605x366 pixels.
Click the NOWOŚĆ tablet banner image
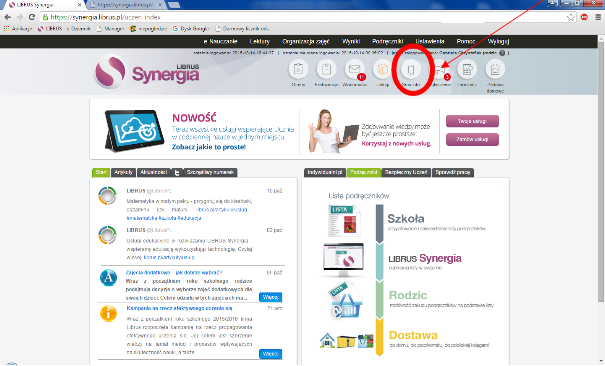(x=135, y=130)
